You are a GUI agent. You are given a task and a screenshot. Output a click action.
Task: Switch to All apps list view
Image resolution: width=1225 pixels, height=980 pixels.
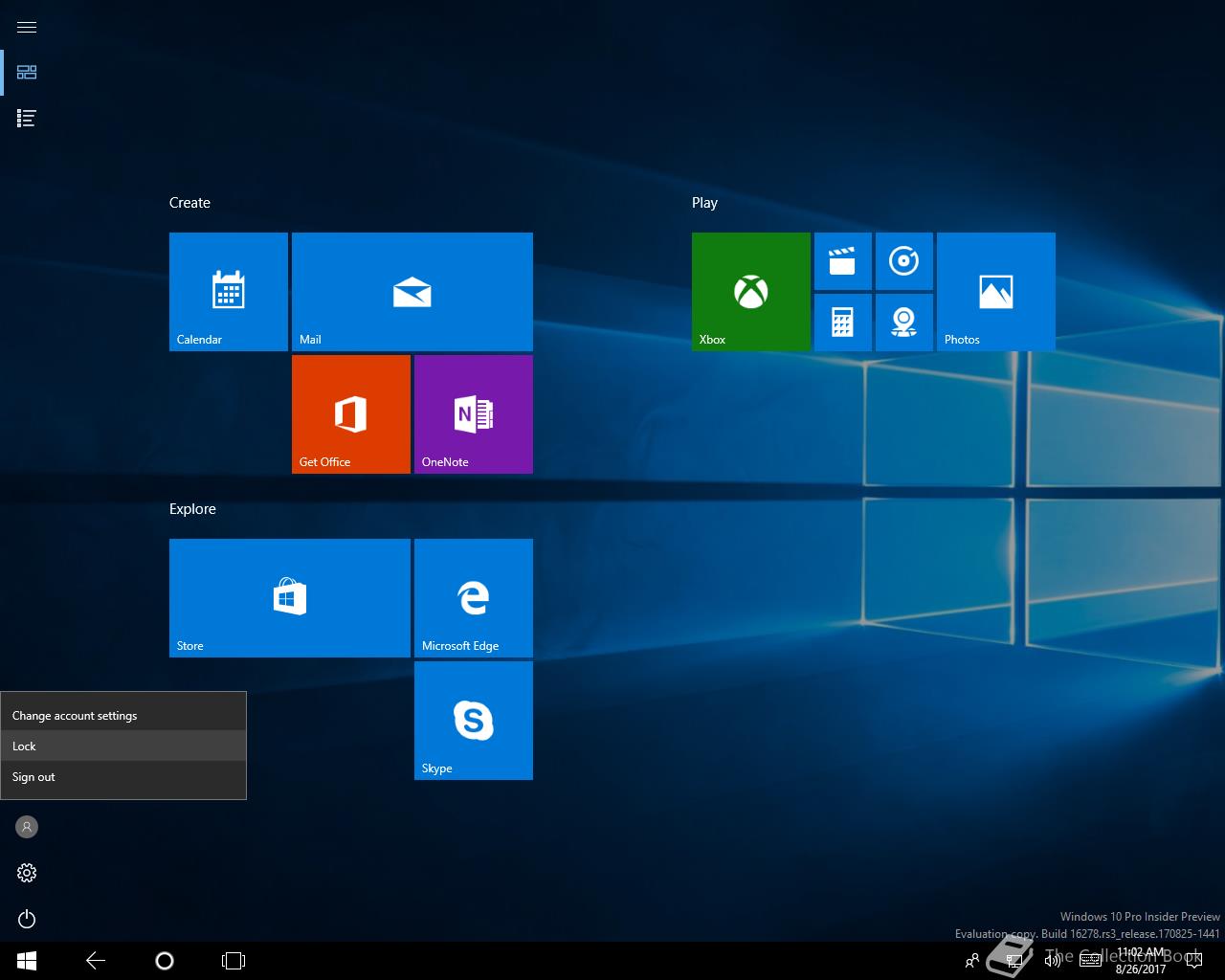[27, 118]
